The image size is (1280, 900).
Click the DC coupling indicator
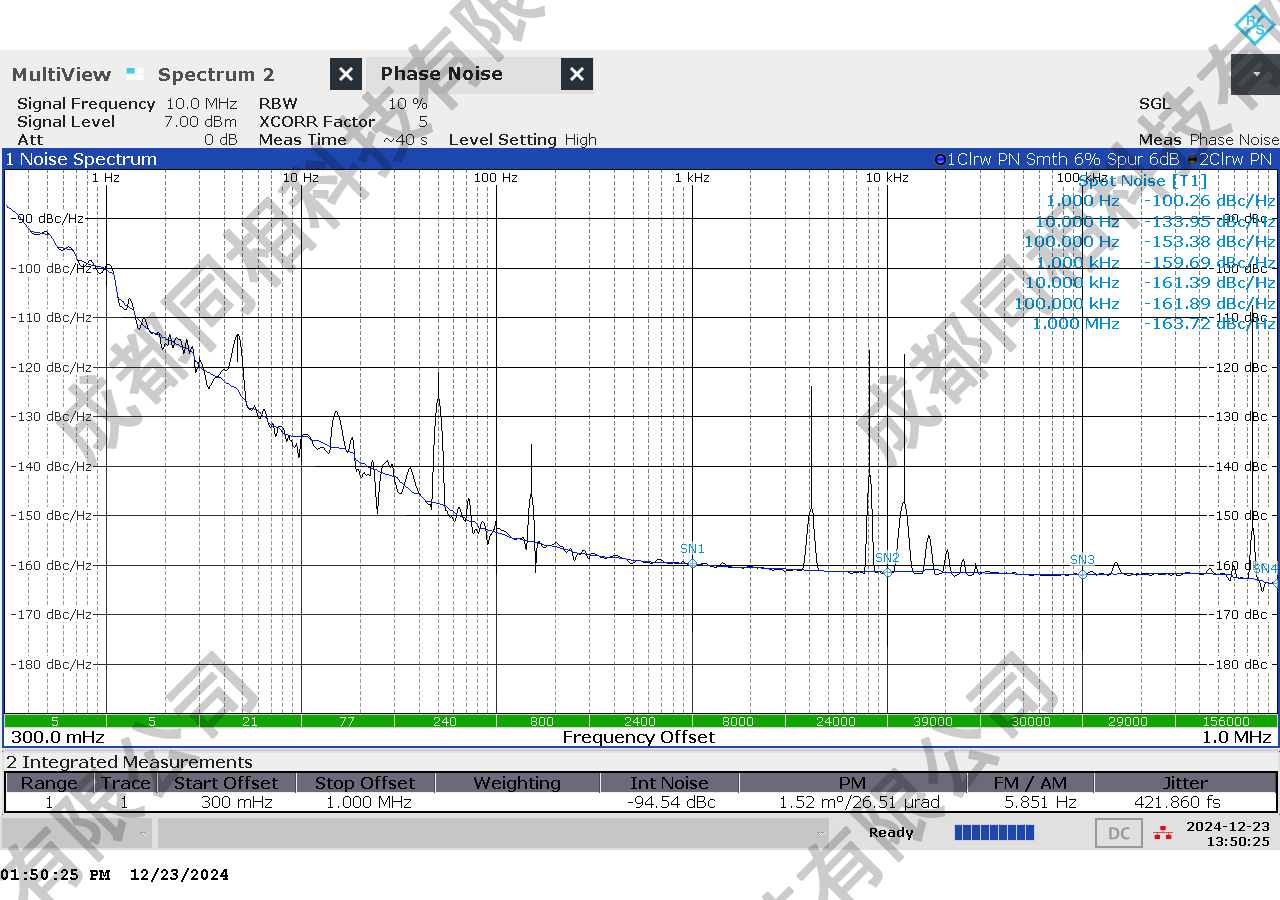coord(1119,833)
